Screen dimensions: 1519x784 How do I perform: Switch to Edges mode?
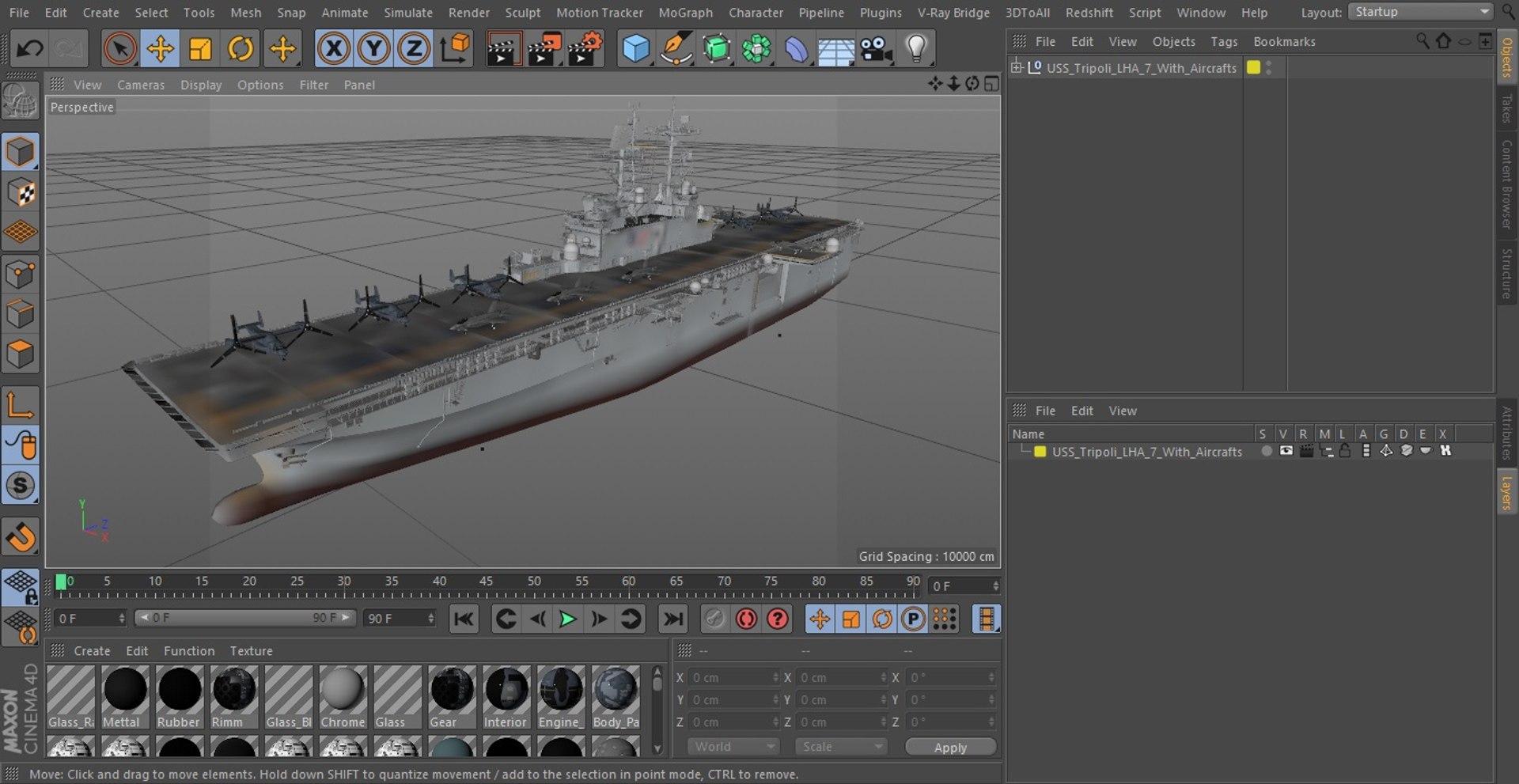click(21, 314)
